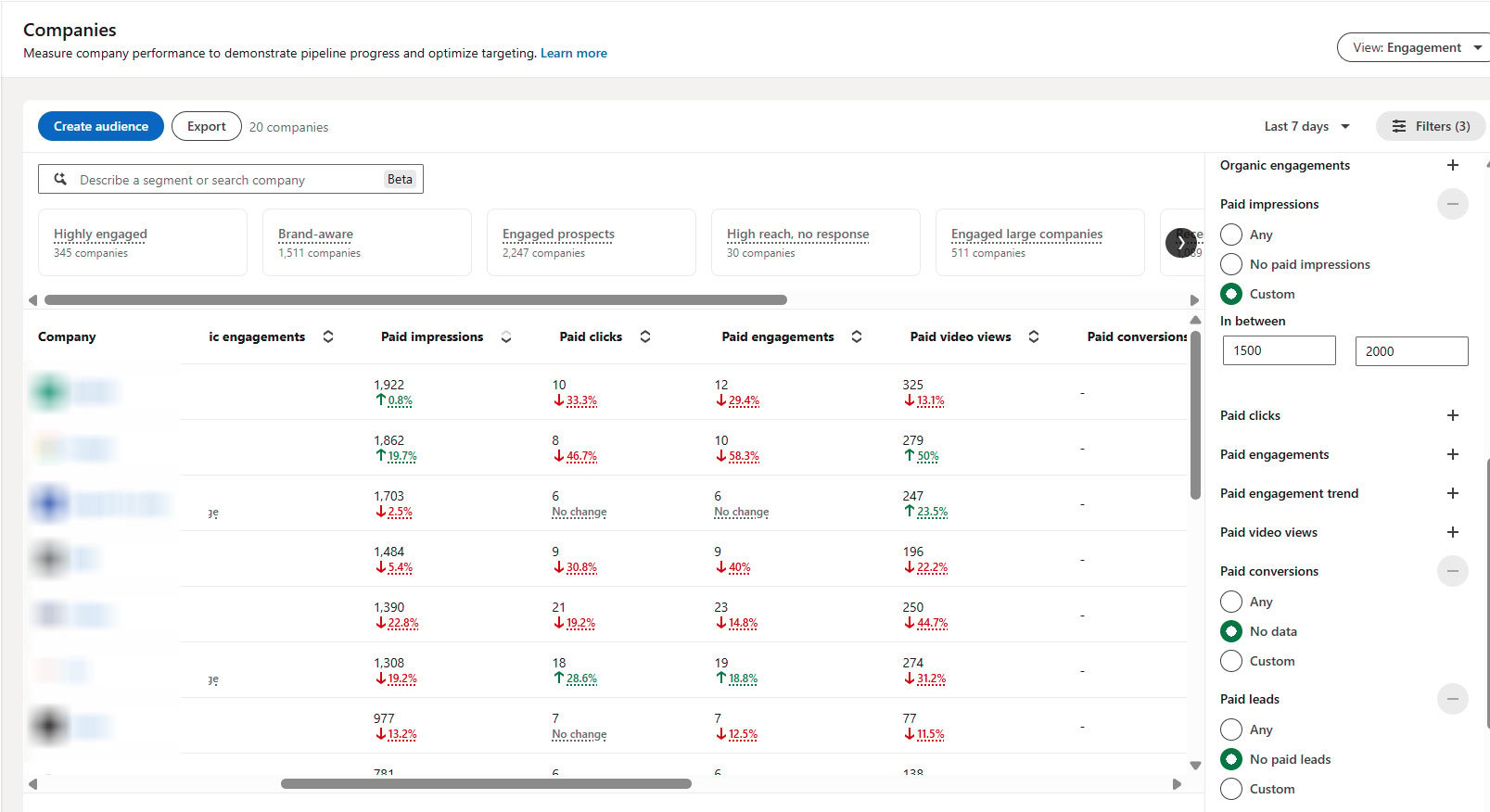Sort by Paid clicks column icon
The height and width of the screenshot is (812, 1490).
(645, 337)
